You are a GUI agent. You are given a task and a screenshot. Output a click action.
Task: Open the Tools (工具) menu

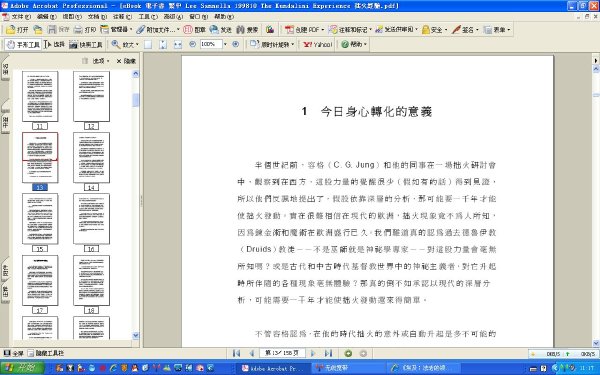tap(147, 17)
